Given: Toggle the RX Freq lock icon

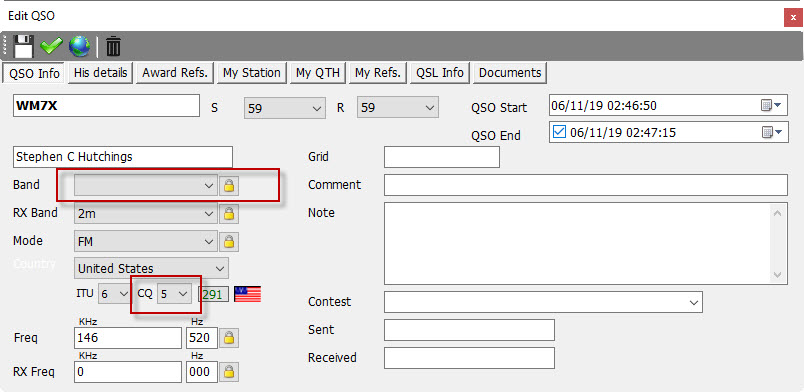Looking at the screenshot, I should [x=229, y=371].
